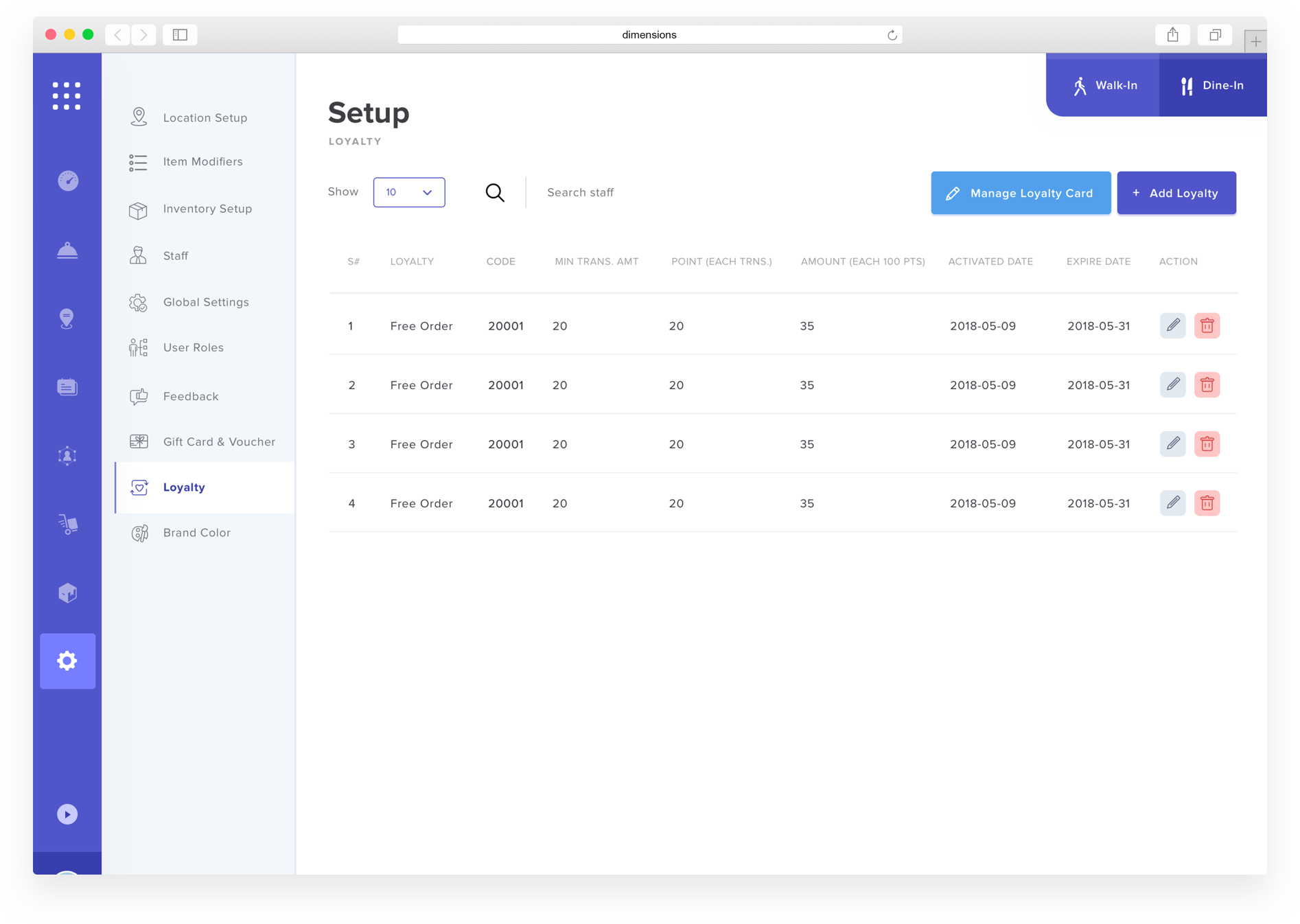Open the apps grid menu icon
Image resolution: width=1300 pixels, height=924 pixels.
[67, 96]
